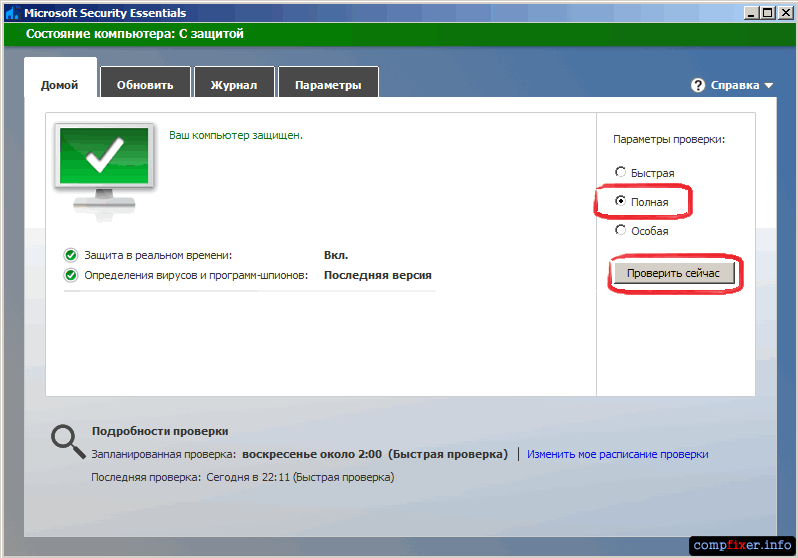Maximize the Security Essentials window
798x558 pixels.
tap(768, 13)
